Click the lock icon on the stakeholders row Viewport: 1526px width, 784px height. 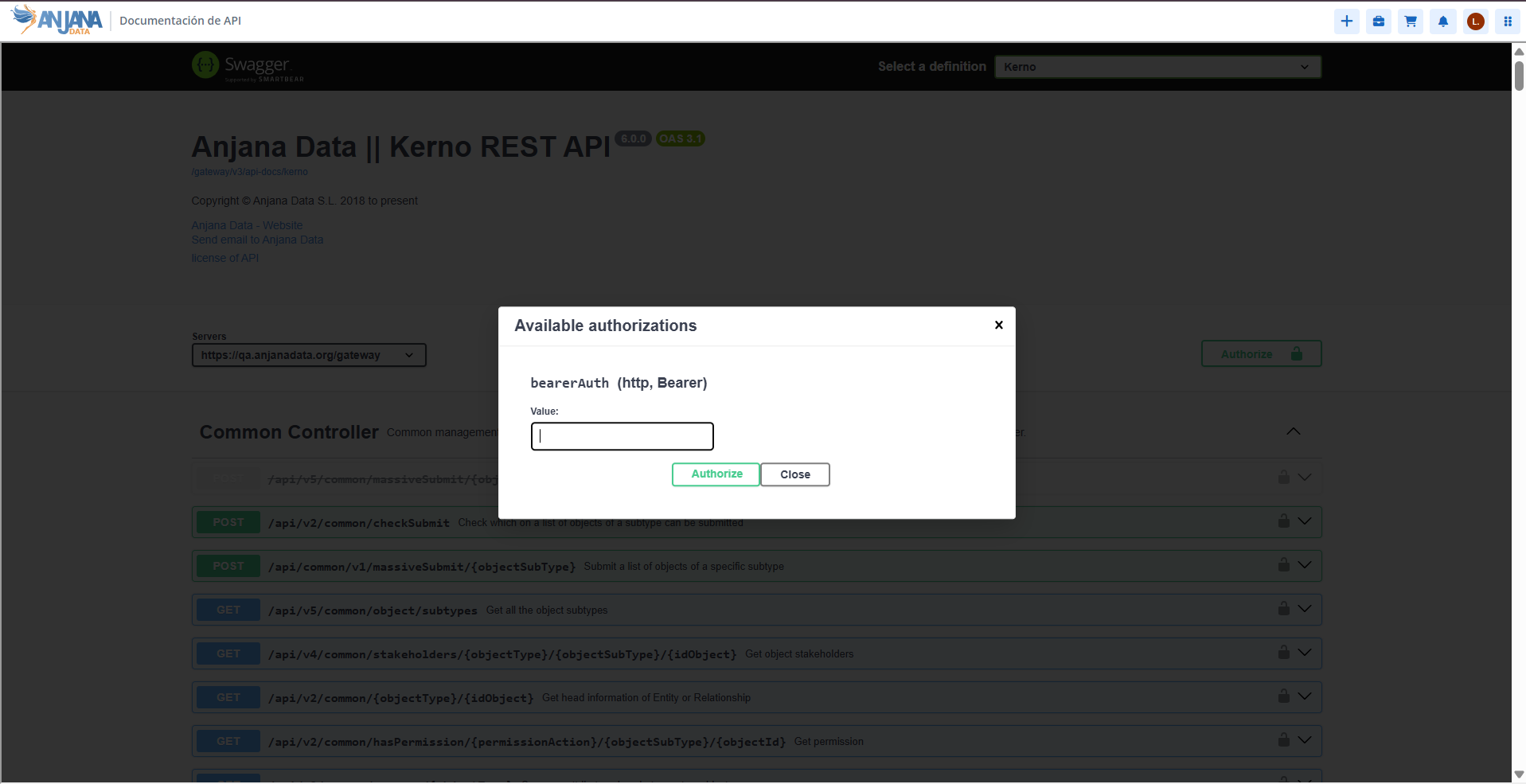pyautogui.click(x=1284, y=652)
